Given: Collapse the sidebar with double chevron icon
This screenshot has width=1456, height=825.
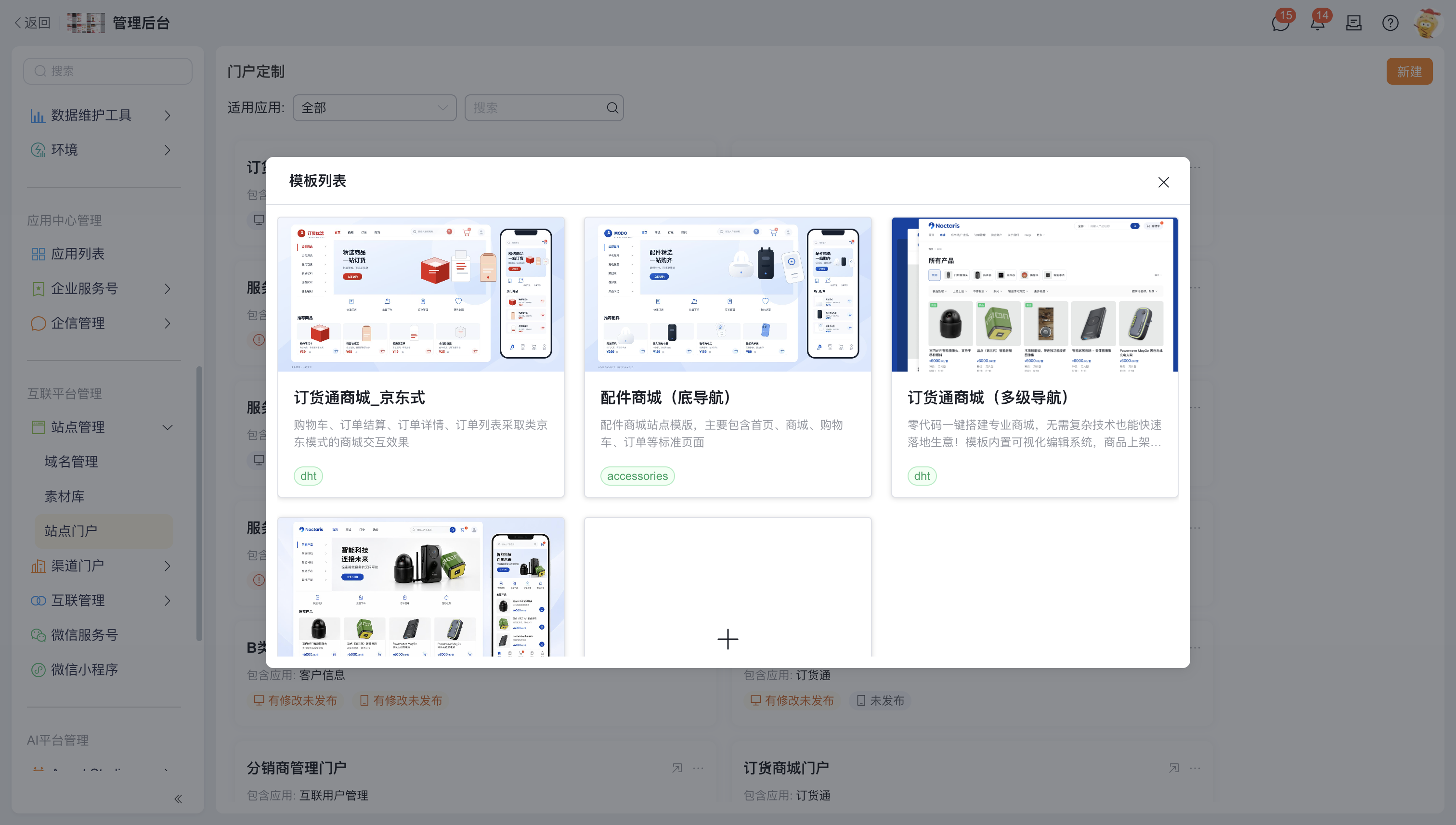Looking at the screenshot, I should pyautogui.click(x=178, y=799).
